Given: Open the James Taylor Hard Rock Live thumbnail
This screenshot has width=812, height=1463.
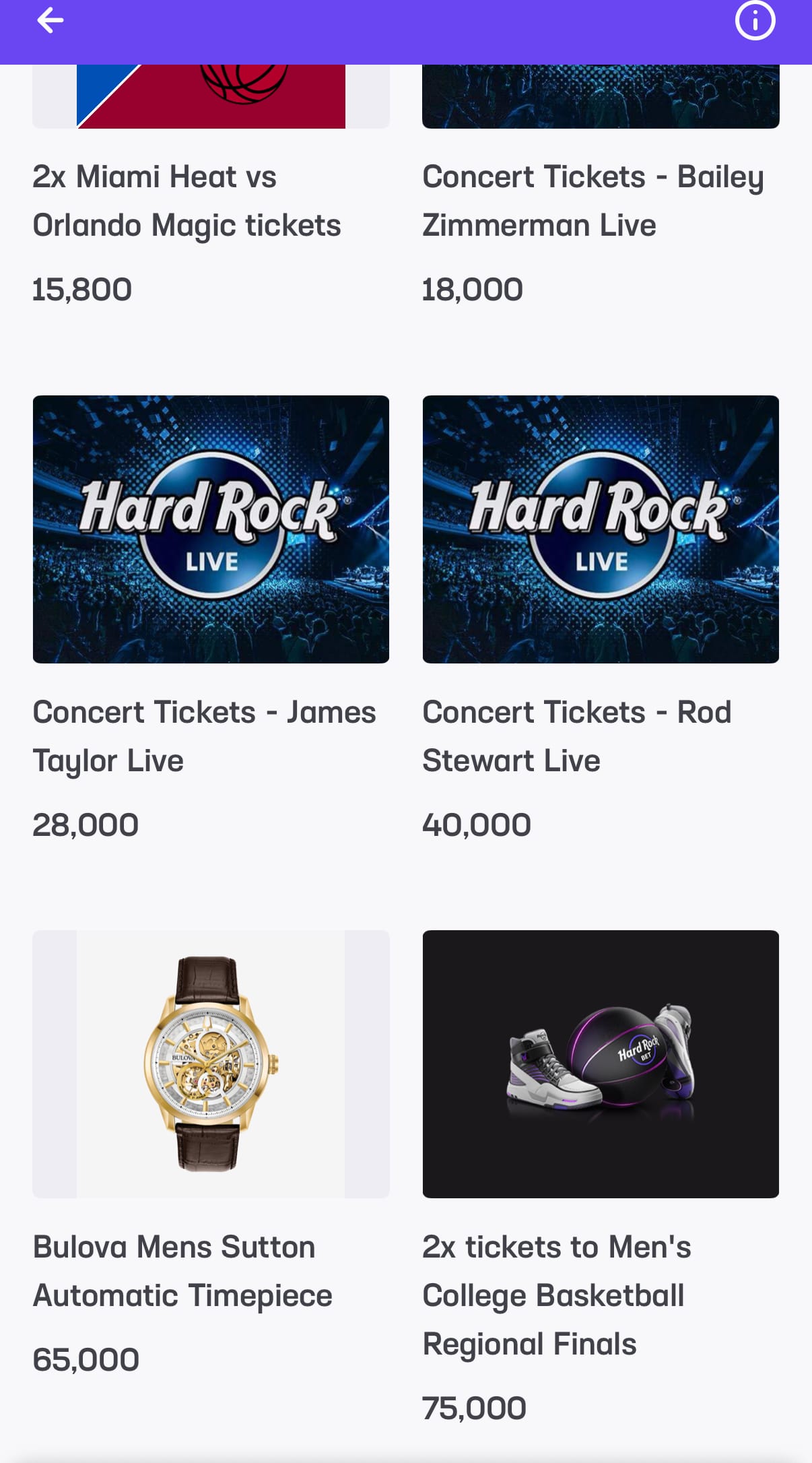Looking at the screenshot, I should pyautogui.click(x=211, y=529).
